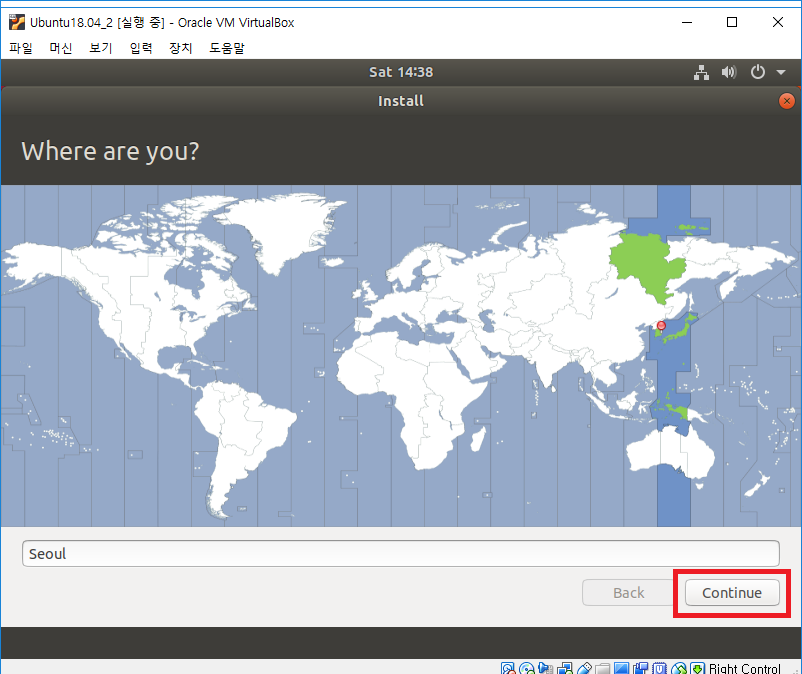Viewport: 802px width, 674px height.
Task: Click the display status icon
Action: pyautogui.click(x=621, y=668)
